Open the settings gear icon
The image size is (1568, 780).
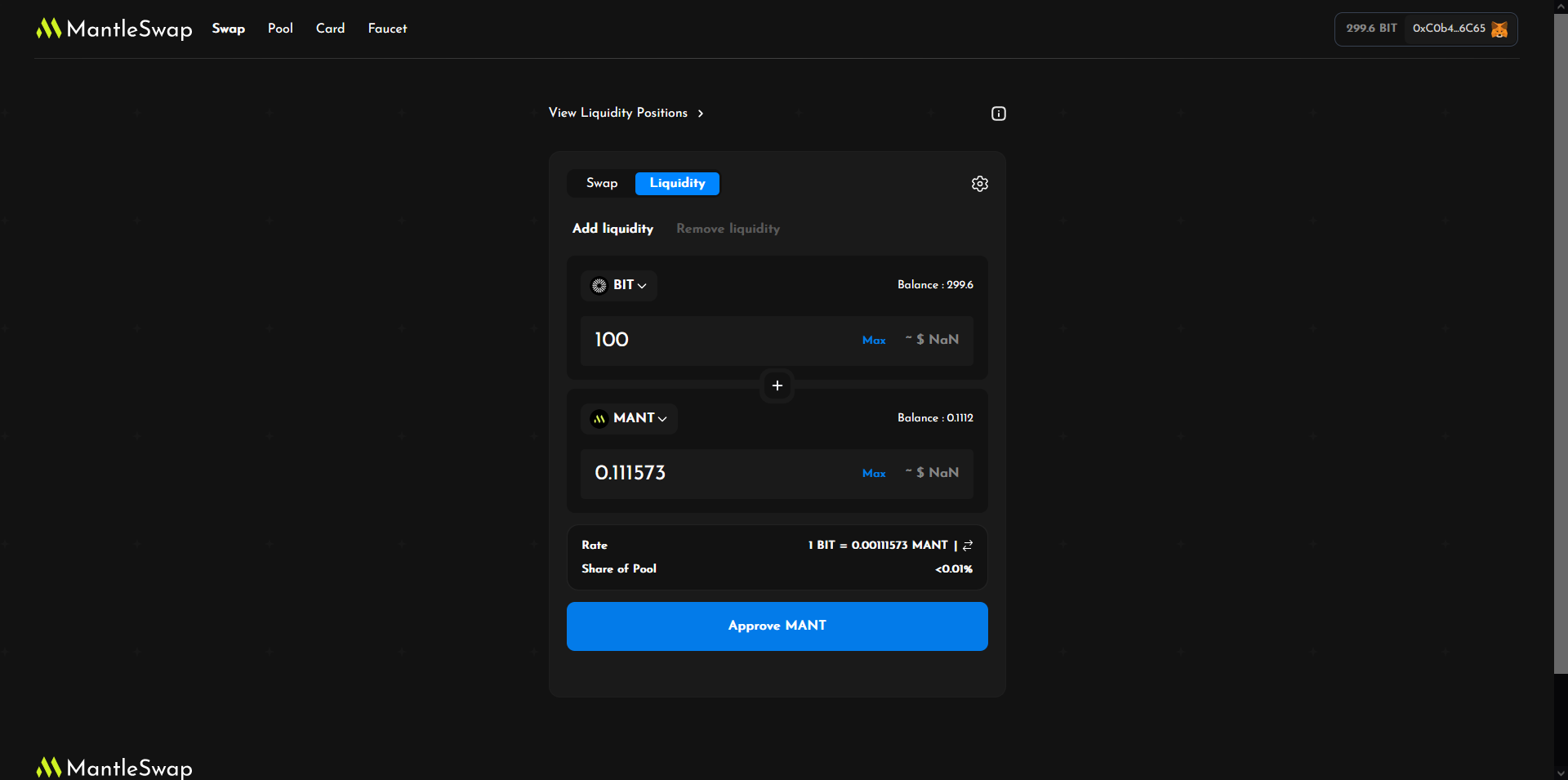pos(979,184)
